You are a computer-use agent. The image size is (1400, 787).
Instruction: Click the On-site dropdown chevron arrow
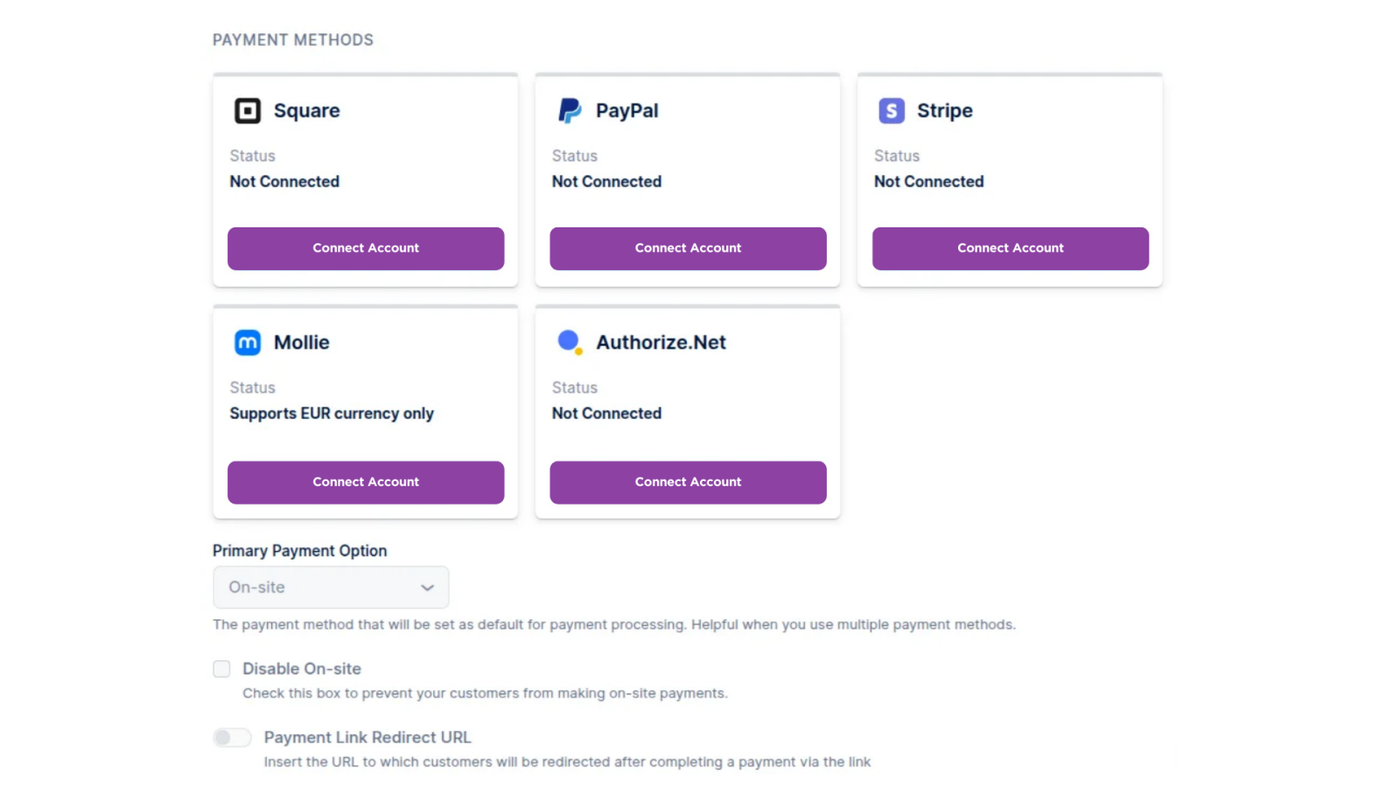[427, 588]
